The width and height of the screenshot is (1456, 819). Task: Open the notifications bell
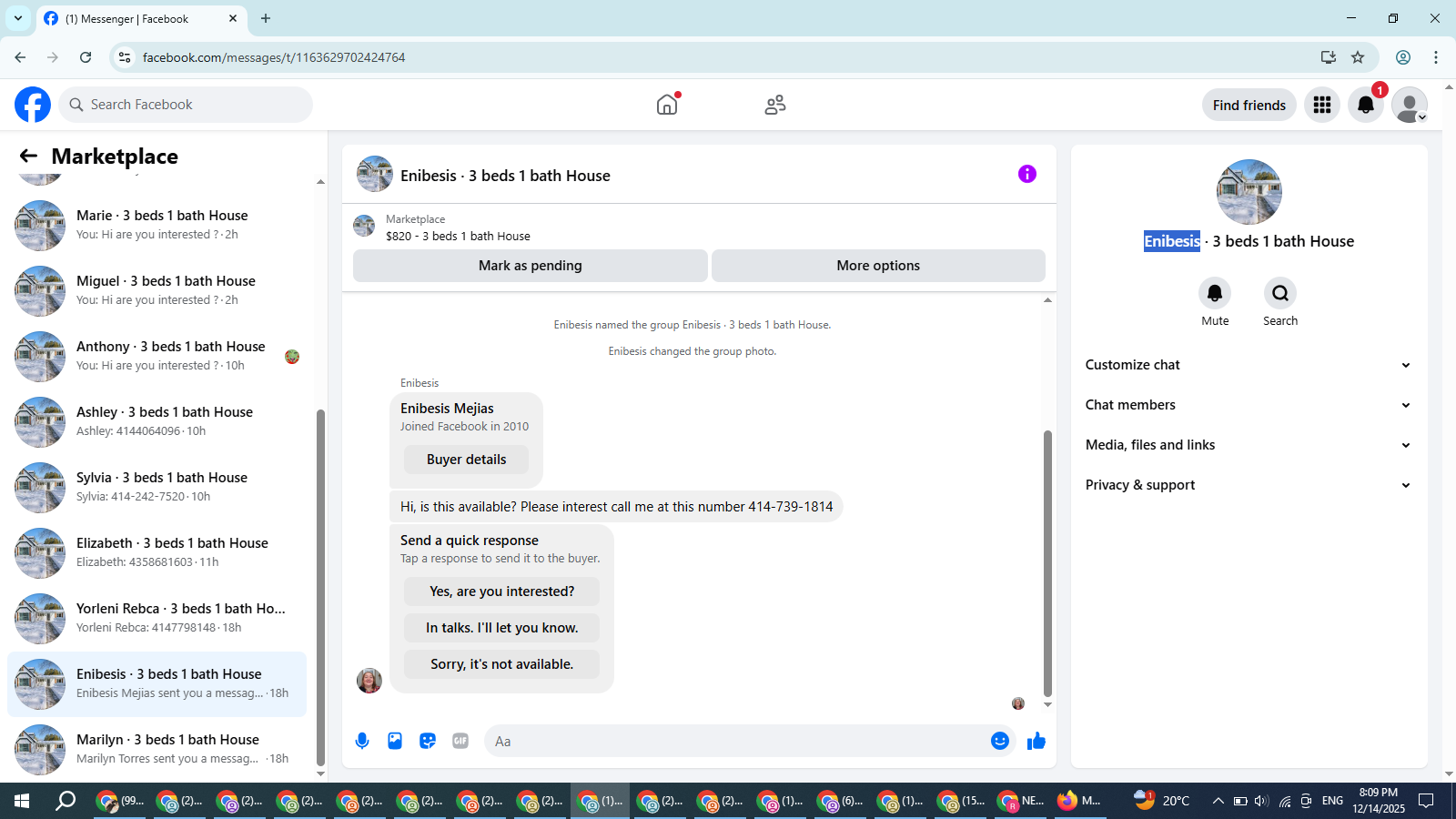point(1366,105)
